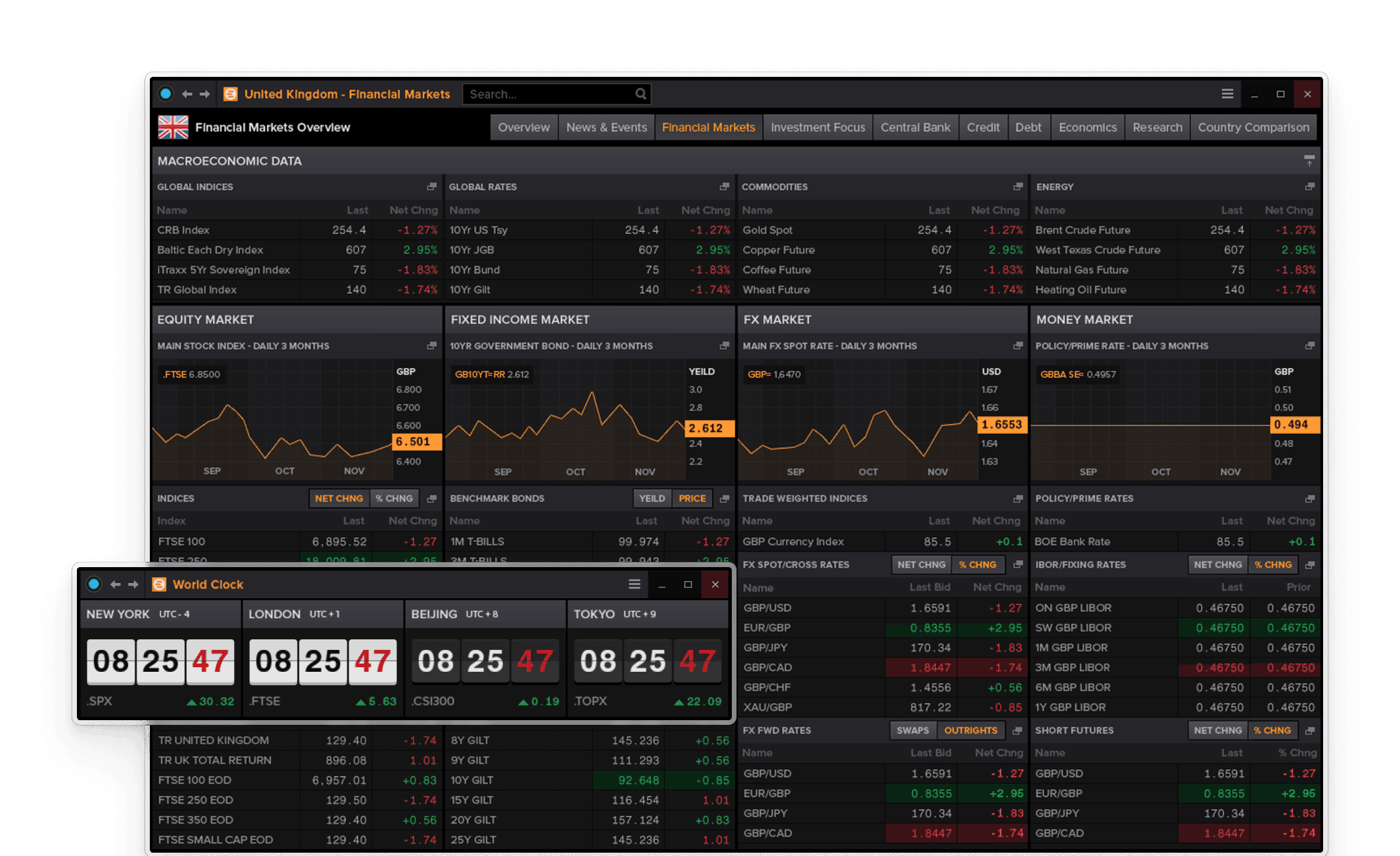Open the World Clock hamburger menu

pyautogui.click(x=634, y=584)
